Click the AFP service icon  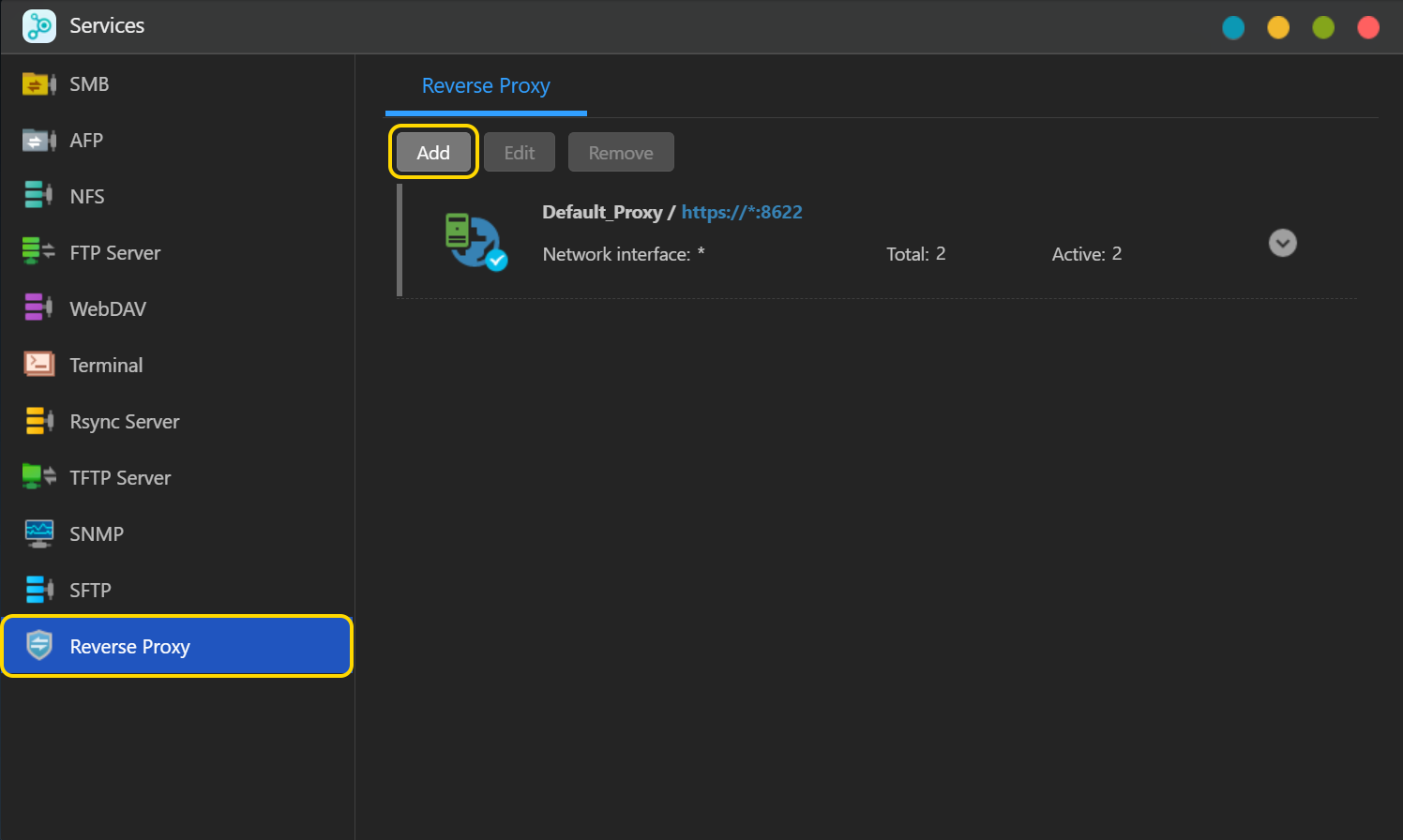tap(39, 141)
